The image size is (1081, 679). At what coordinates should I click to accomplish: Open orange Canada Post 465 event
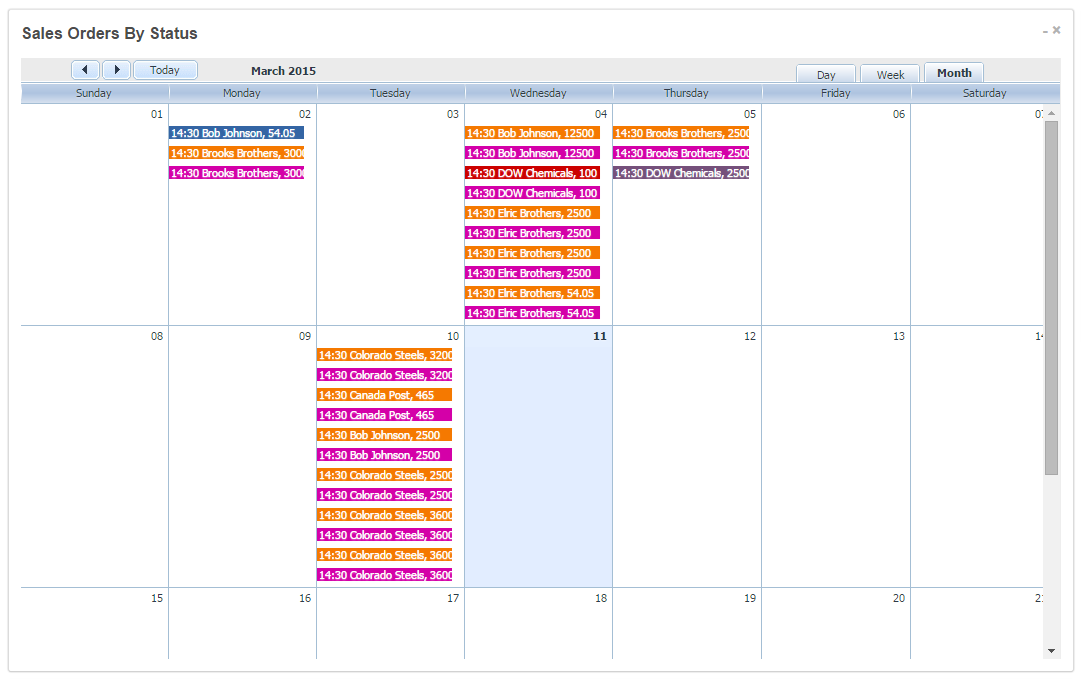[x=384, y=395]
